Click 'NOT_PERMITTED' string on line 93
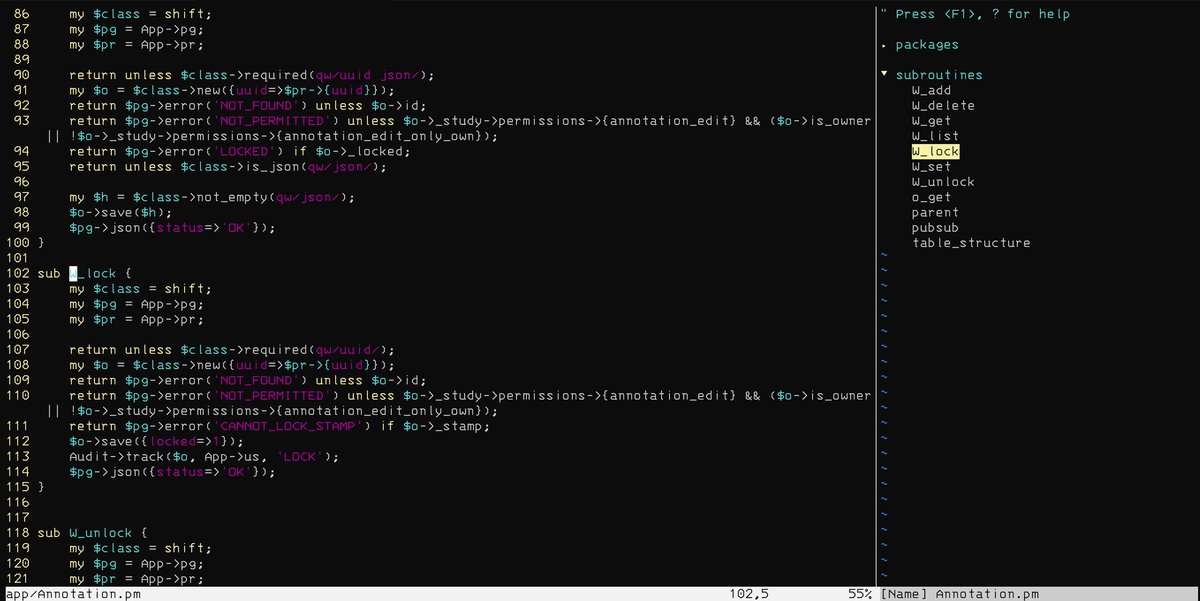This screenshot has width=1200, height=601. click(269, 121)
